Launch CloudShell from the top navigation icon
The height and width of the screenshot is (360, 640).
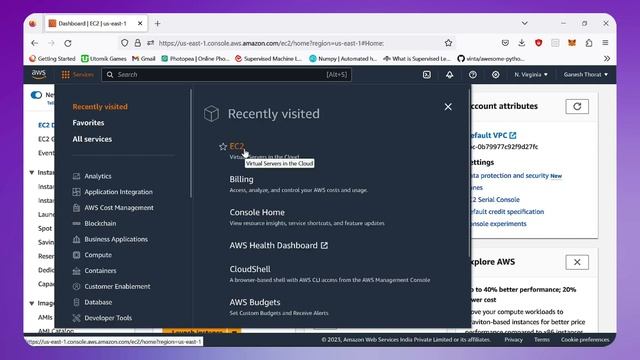427,75
